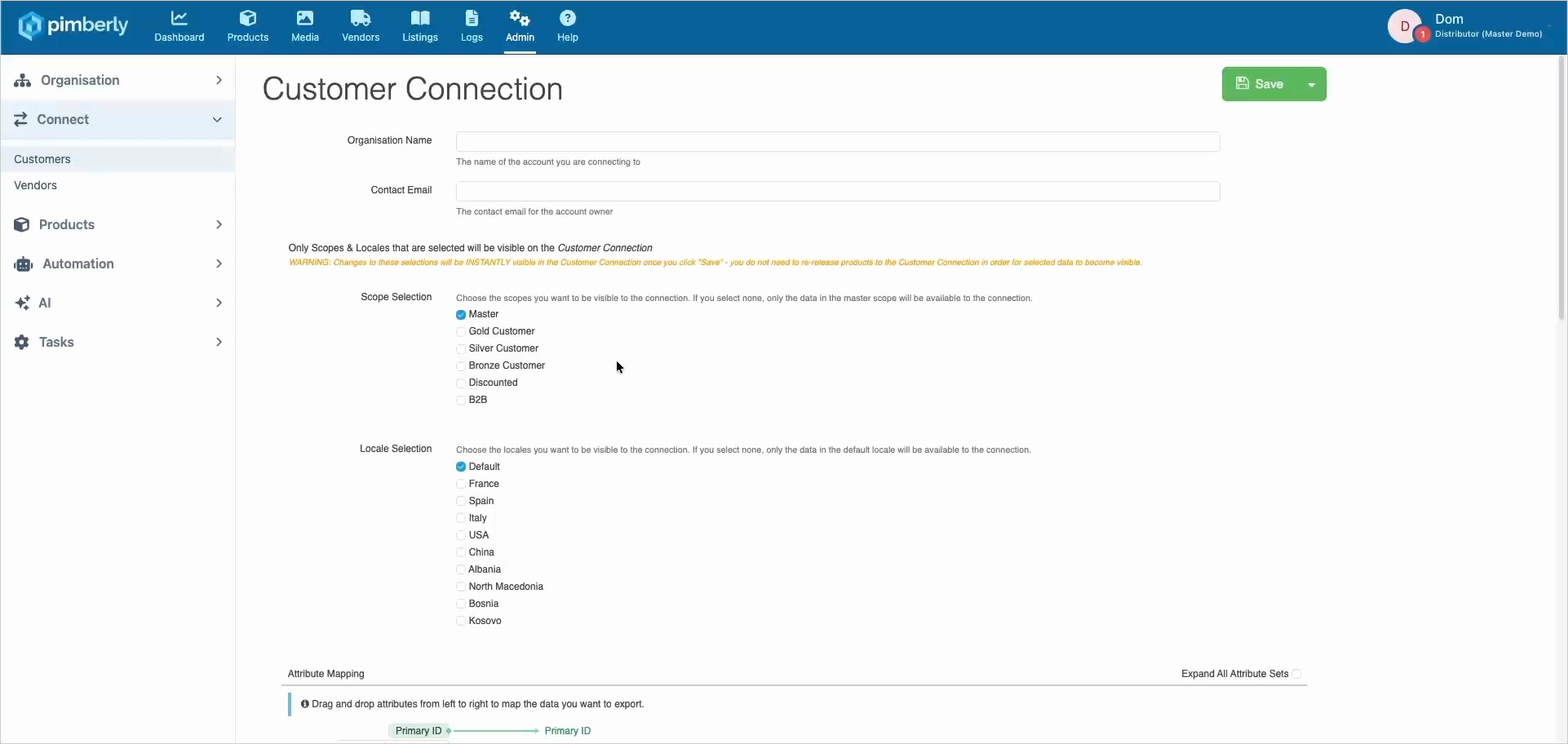1568x744 pixels.
Task: Click the green Save button
Action: pos(1260,84)
